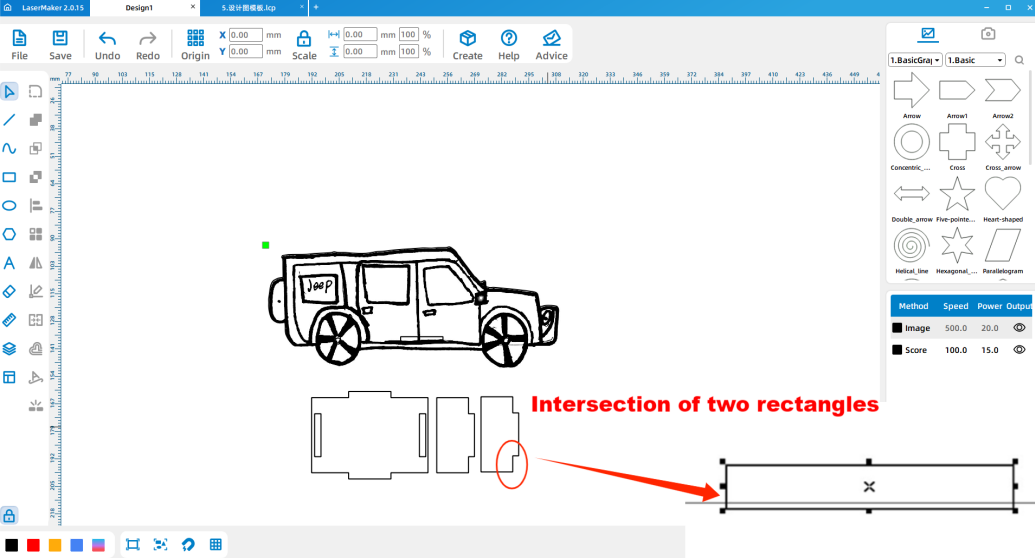Open the ruler measurement tool

[x=9, y=320]
